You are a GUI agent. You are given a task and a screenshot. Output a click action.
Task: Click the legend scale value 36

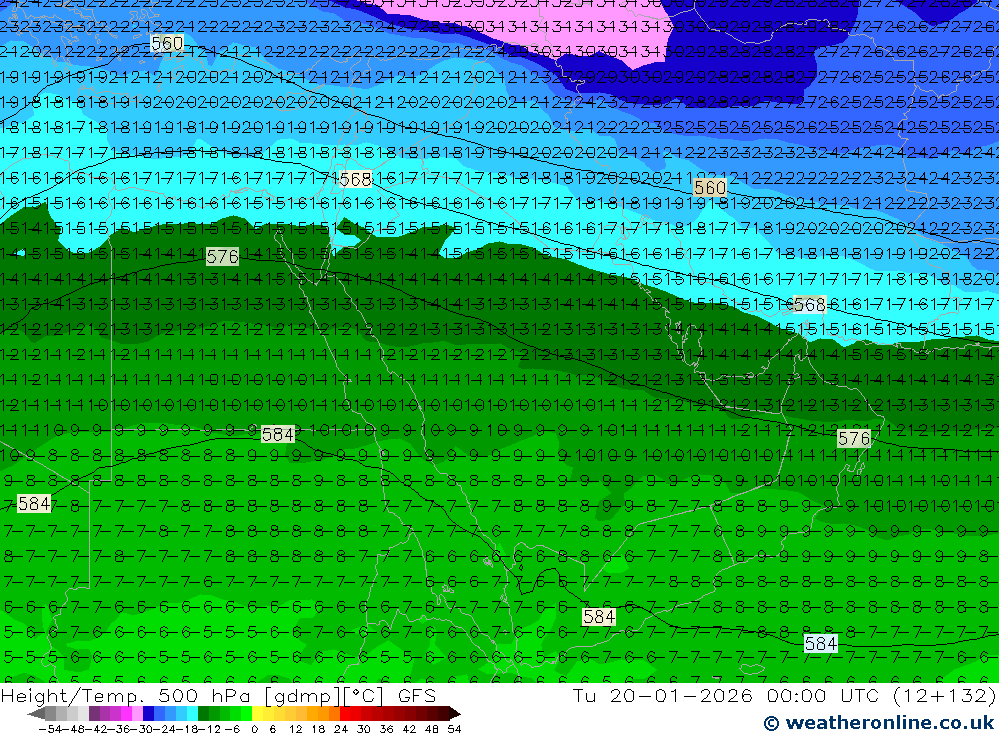pyautogui.click(x=386, y=729)
